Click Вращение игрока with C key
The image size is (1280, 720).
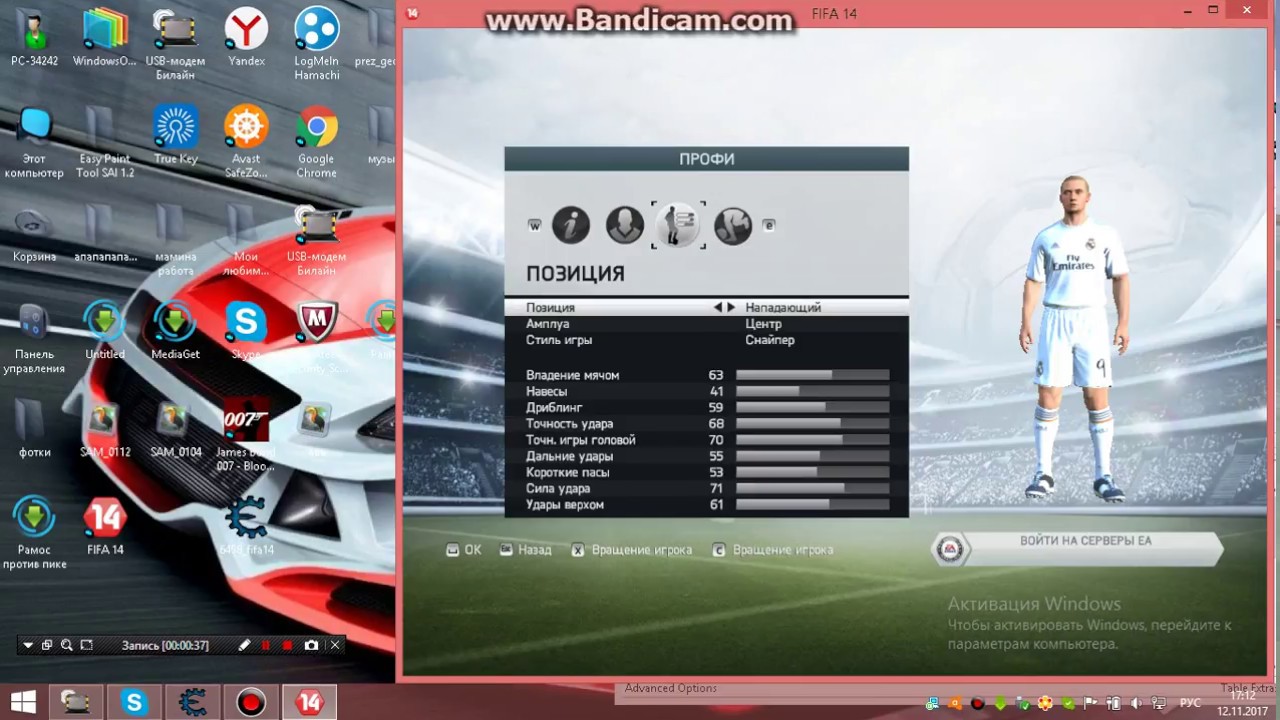tap(773, 550)
